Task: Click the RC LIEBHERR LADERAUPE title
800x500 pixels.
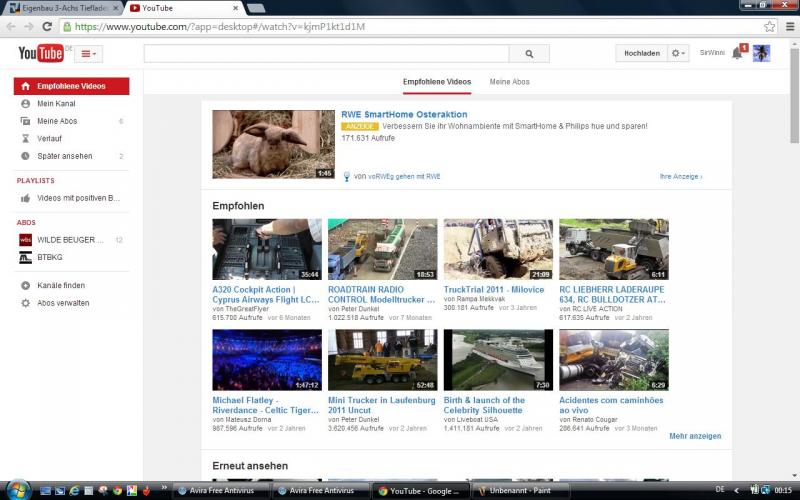Action: [612, 294]
